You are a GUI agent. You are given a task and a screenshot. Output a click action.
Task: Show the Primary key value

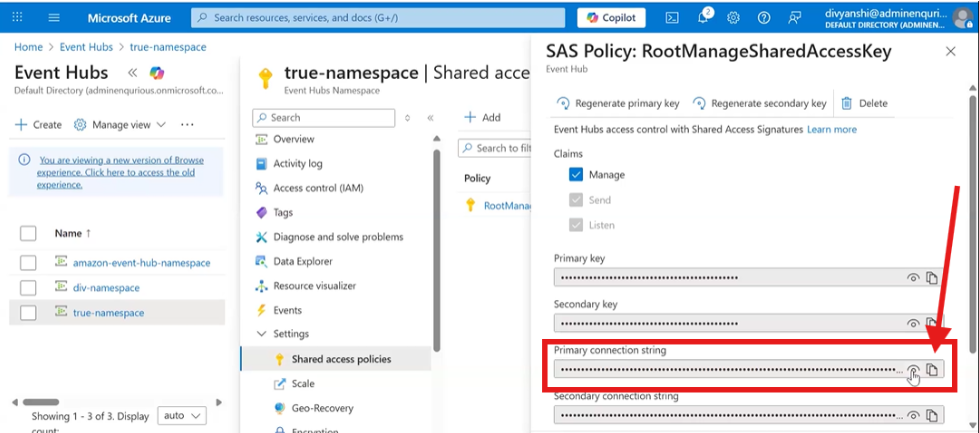coord(913,278)
